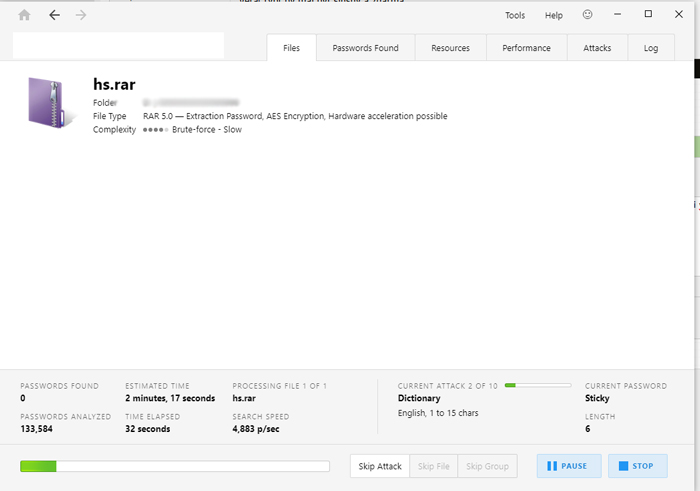The height and width of the screenshot is (491, 700).
Task: Click the estimated time 2 minutes, 17 seconds
Action: (170, 398)
